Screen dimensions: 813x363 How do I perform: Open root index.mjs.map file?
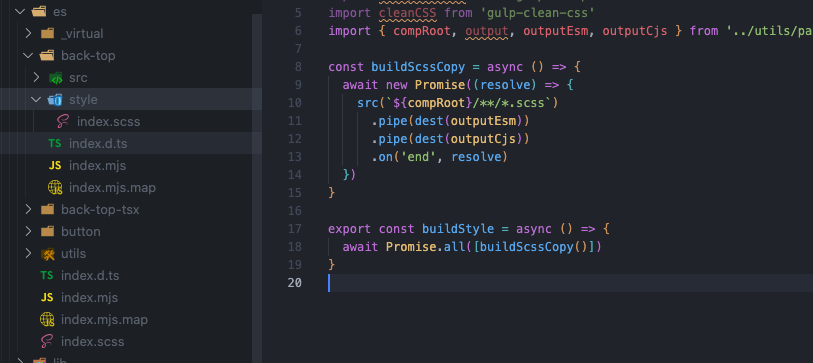[104, 320]
